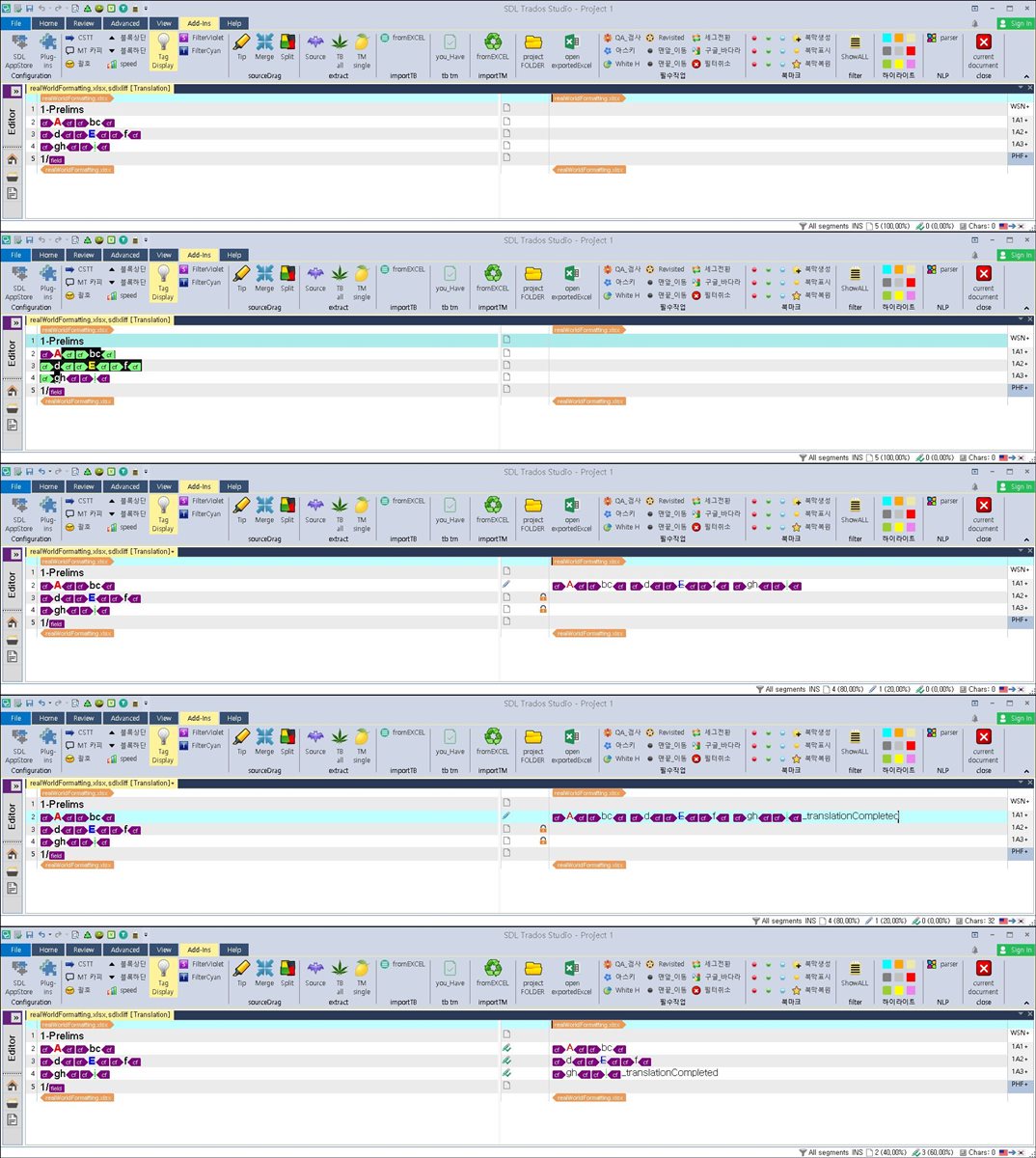Close current document in the topmost window
The image size is (1036, 1158).
click(x=983, y=50)
